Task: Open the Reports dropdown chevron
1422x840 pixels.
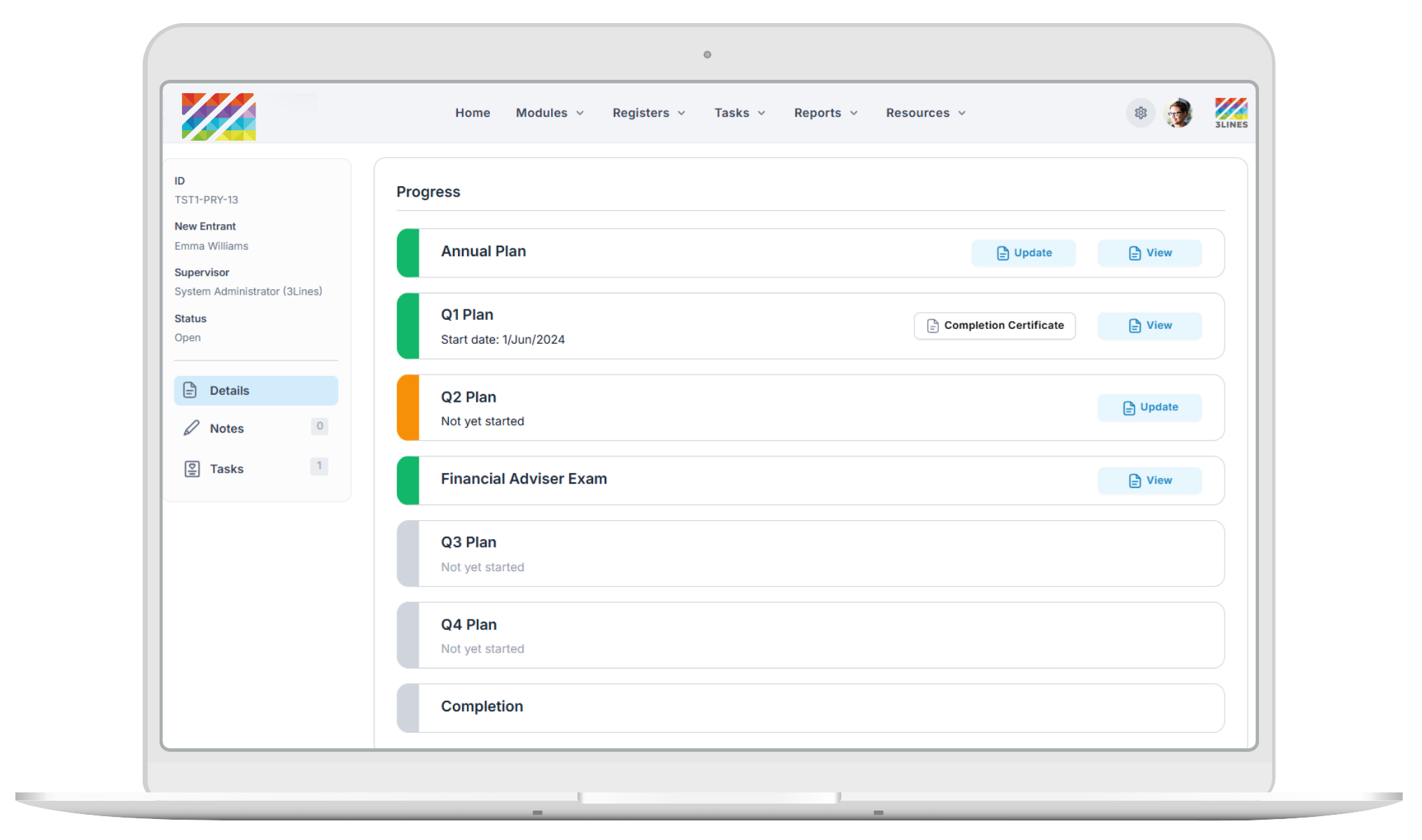Action: 853,113
